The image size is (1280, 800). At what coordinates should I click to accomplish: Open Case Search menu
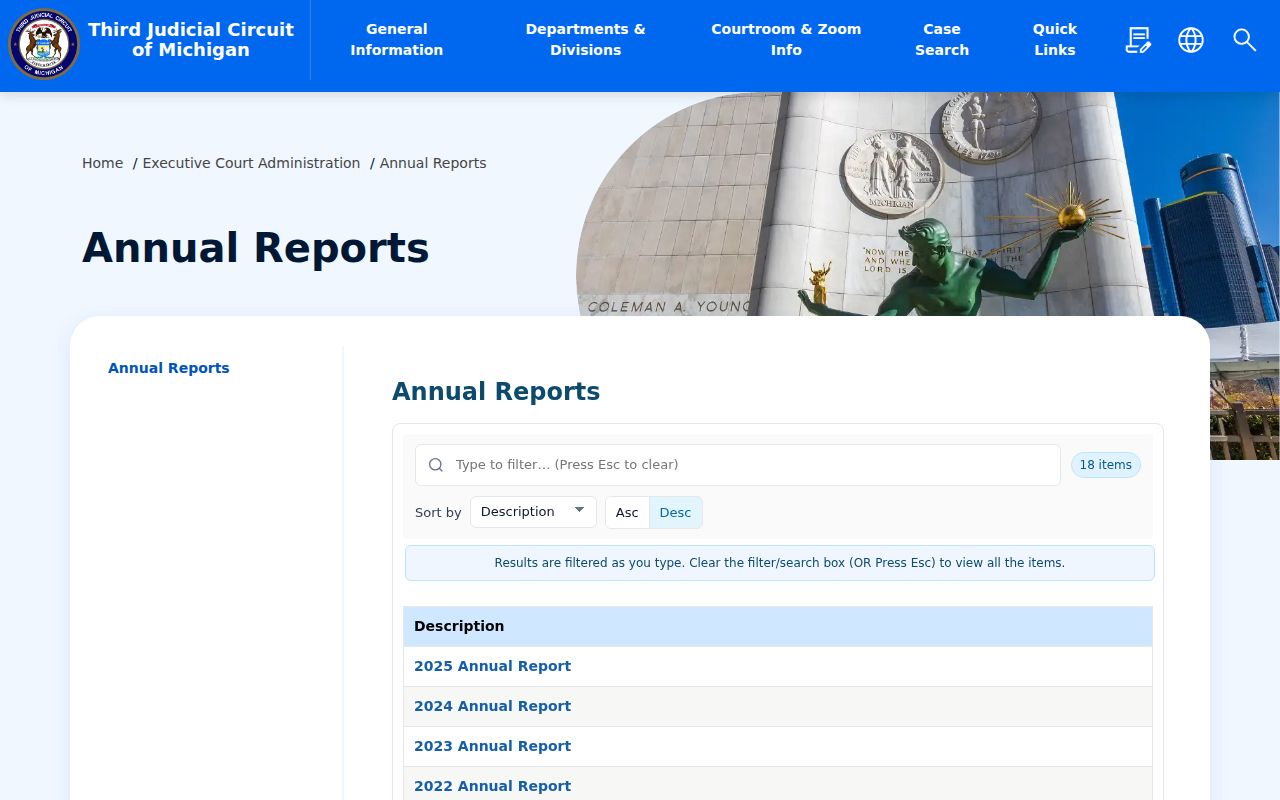click(942, 40)
